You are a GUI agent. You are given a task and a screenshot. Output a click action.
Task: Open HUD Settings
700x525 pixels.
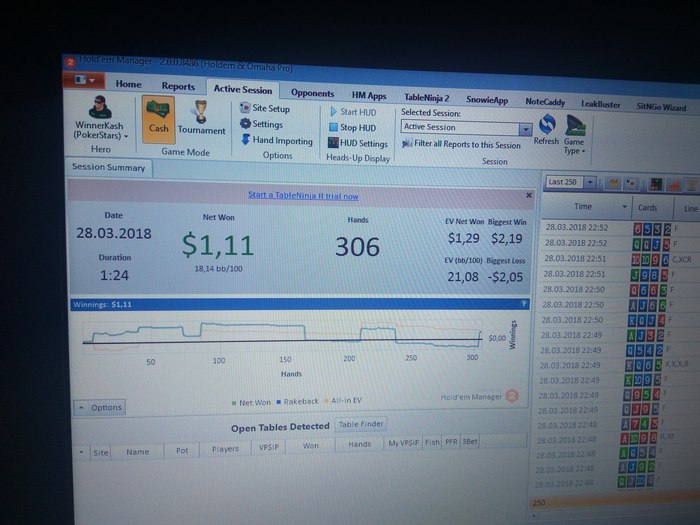pyautogui.click(x=358, y=143)
